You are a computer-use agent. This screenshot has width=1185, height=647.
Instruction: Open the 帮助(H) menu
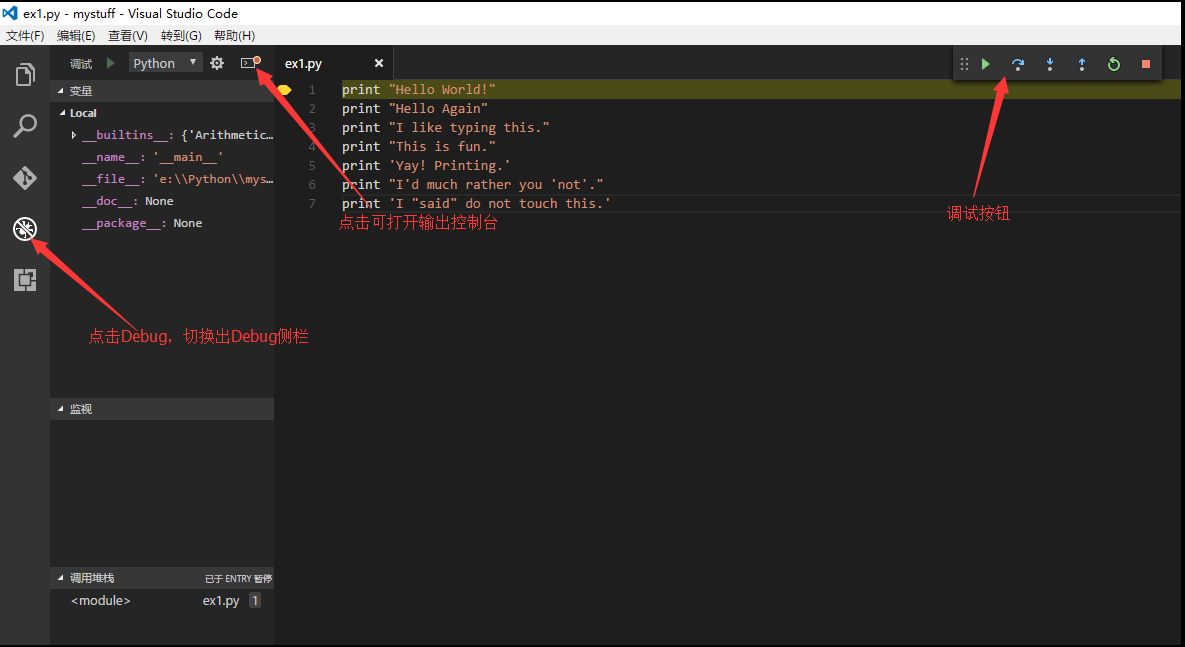tap(234, 36)
